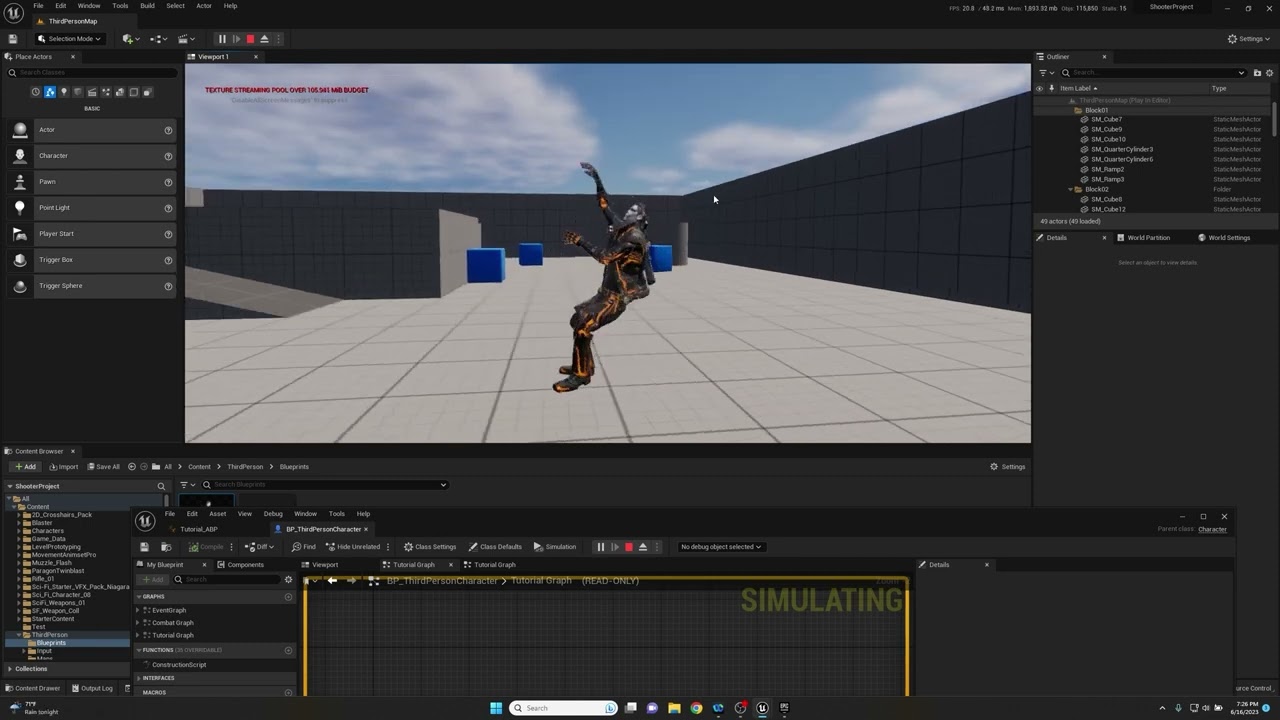Open the Actor menu in main menu bar
The width and height of the screenshot is (1280, 720).
click(204, 6)
